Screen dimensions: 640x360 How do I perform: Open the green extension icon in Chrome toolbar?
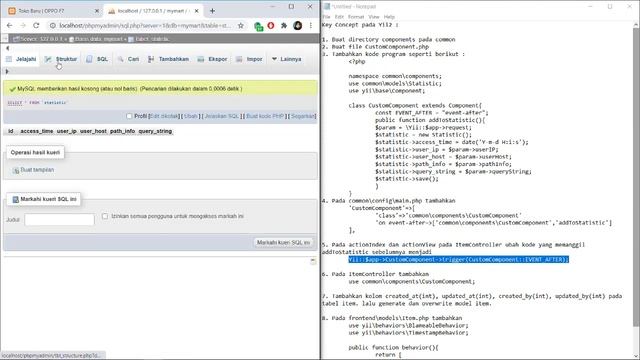pos(258,26)
